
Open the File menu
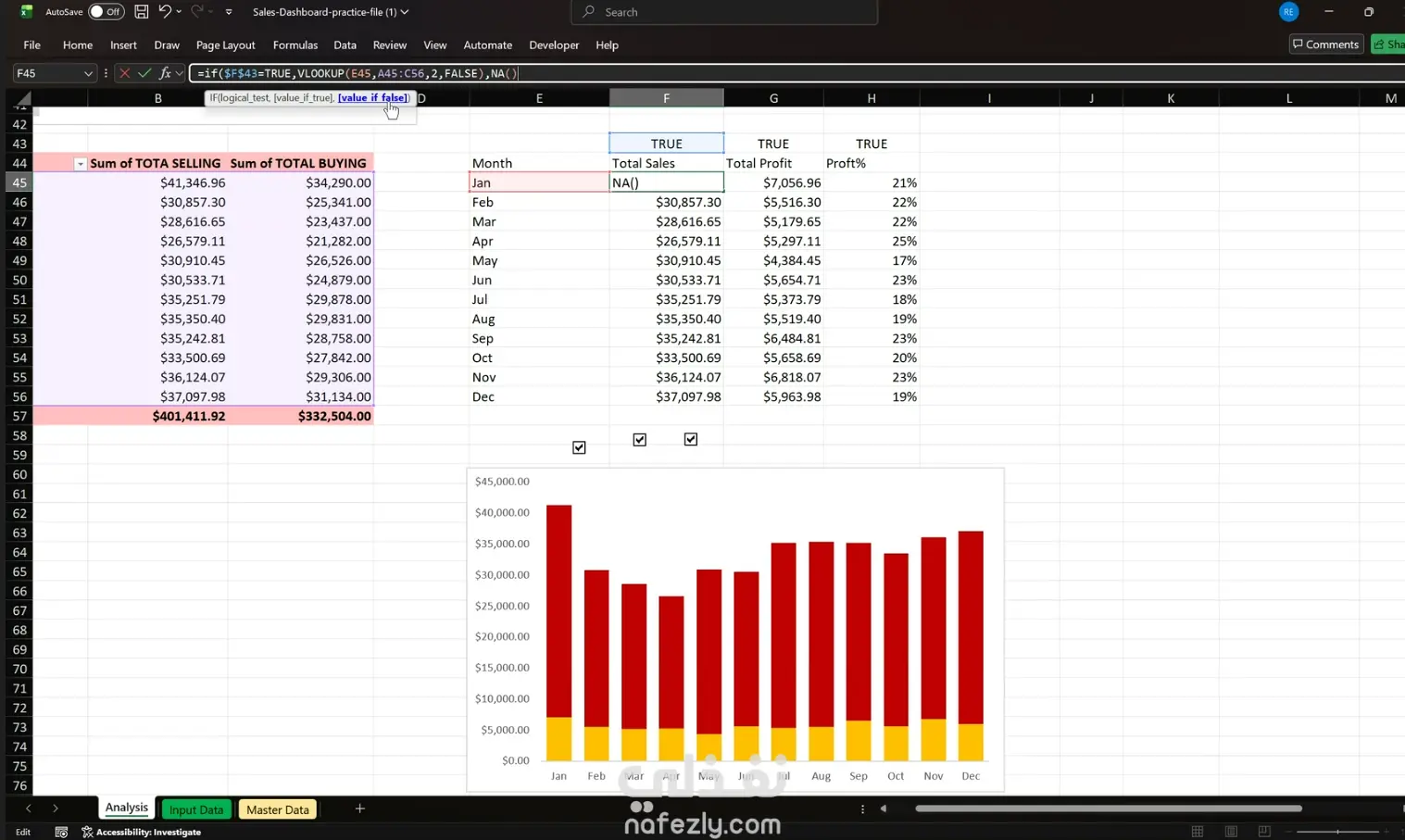pos(31,44)
